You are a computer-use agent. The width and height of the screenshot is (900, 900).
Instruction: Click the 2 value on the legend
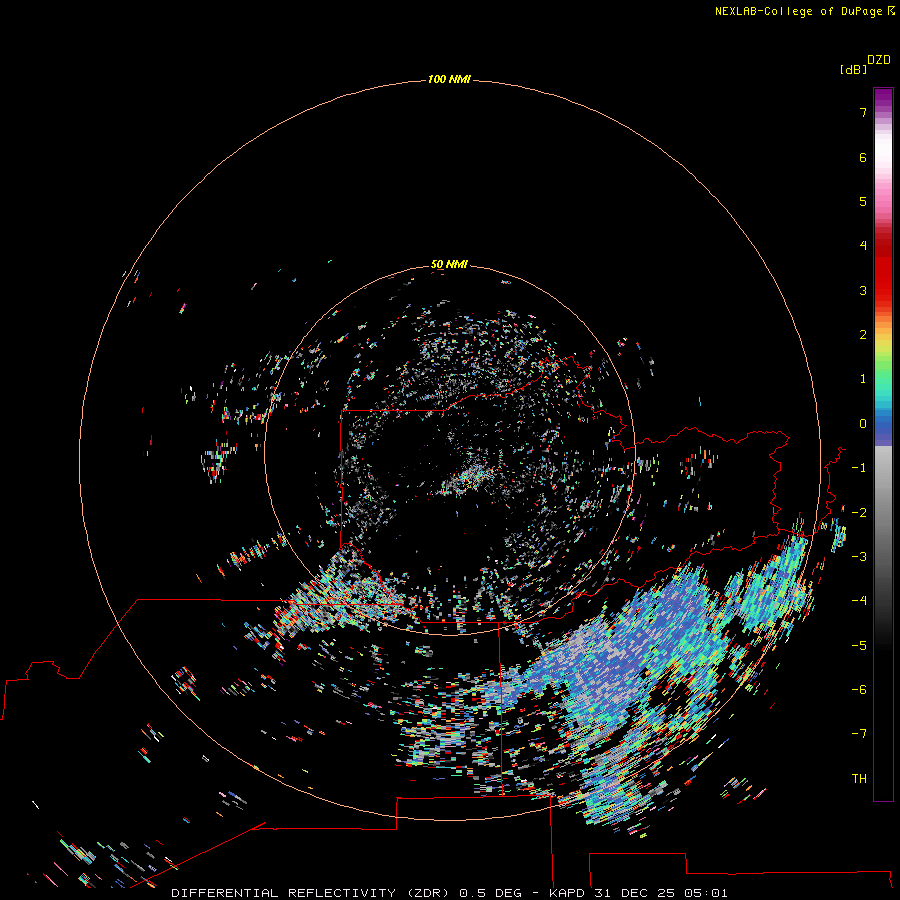[x=863, y=335]
